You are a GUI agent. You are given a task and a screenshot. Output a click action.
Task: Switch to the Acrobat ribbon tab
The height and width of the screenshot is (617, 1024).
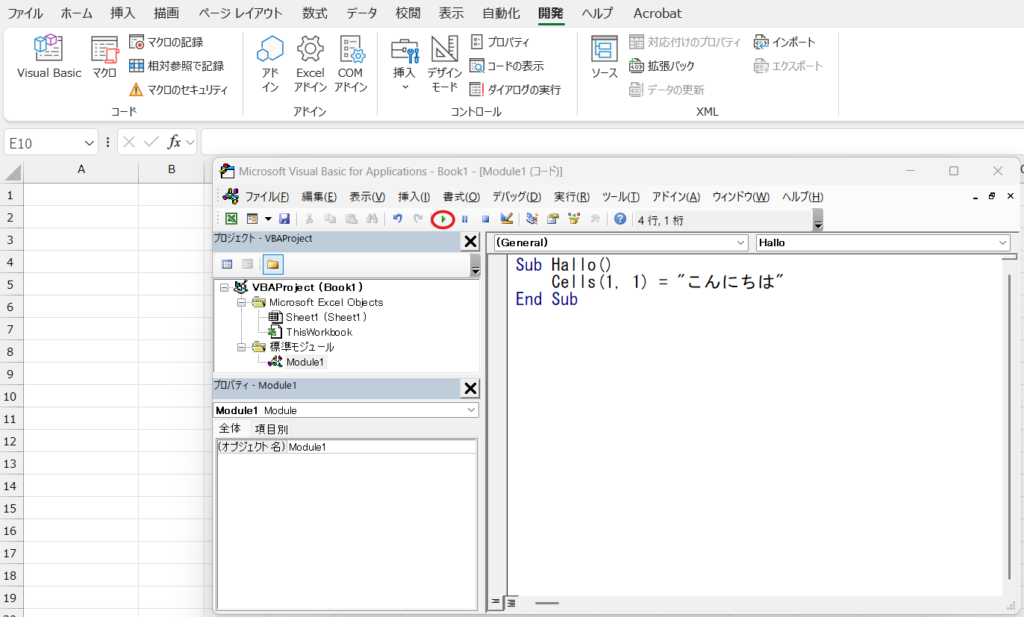point(657,13)
